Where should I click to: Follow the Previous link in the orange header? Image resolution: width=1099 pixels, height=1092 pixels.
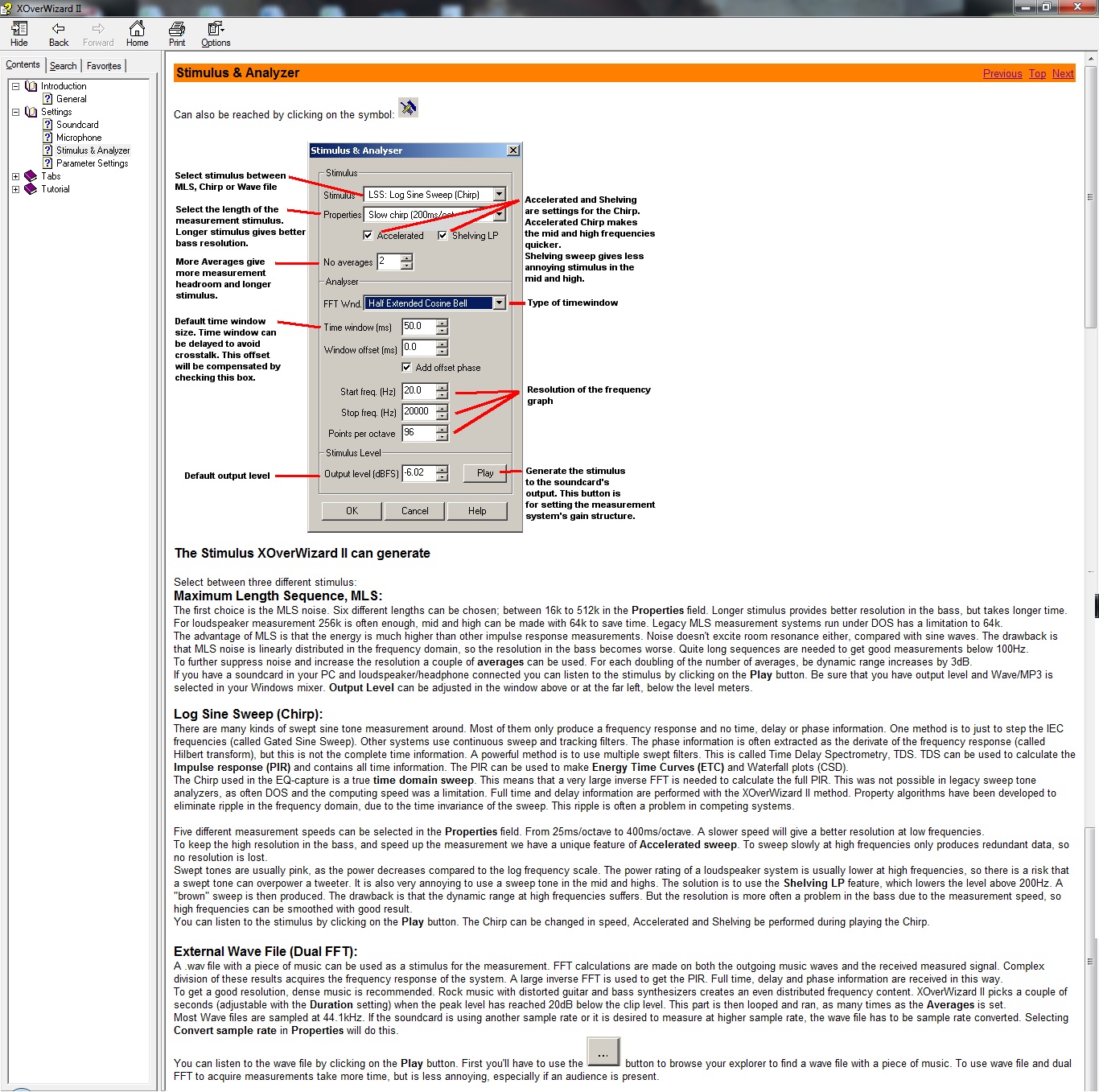(1002, 73)
